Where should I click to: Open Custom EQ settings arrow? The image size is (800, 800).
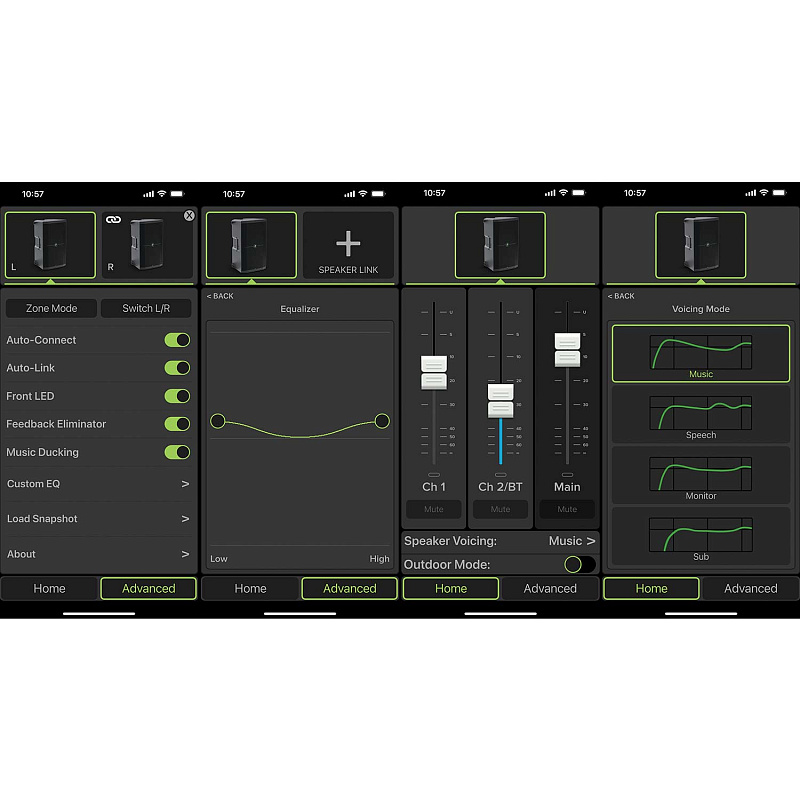click(x=185, y=484)
